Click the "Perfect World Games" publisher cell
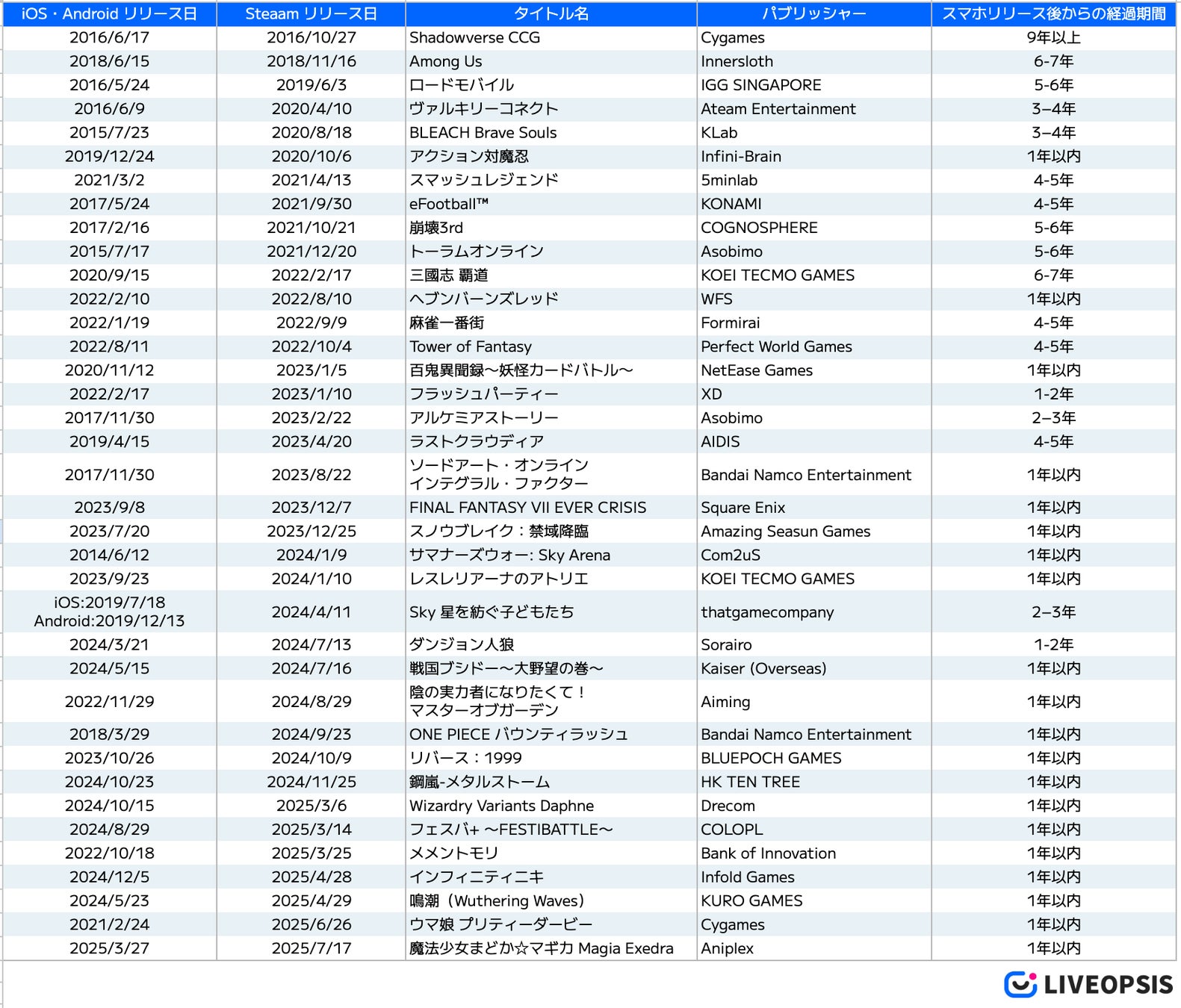Image resolution: width=1181 pixels, height=1008 pixels. pos(814,347)
